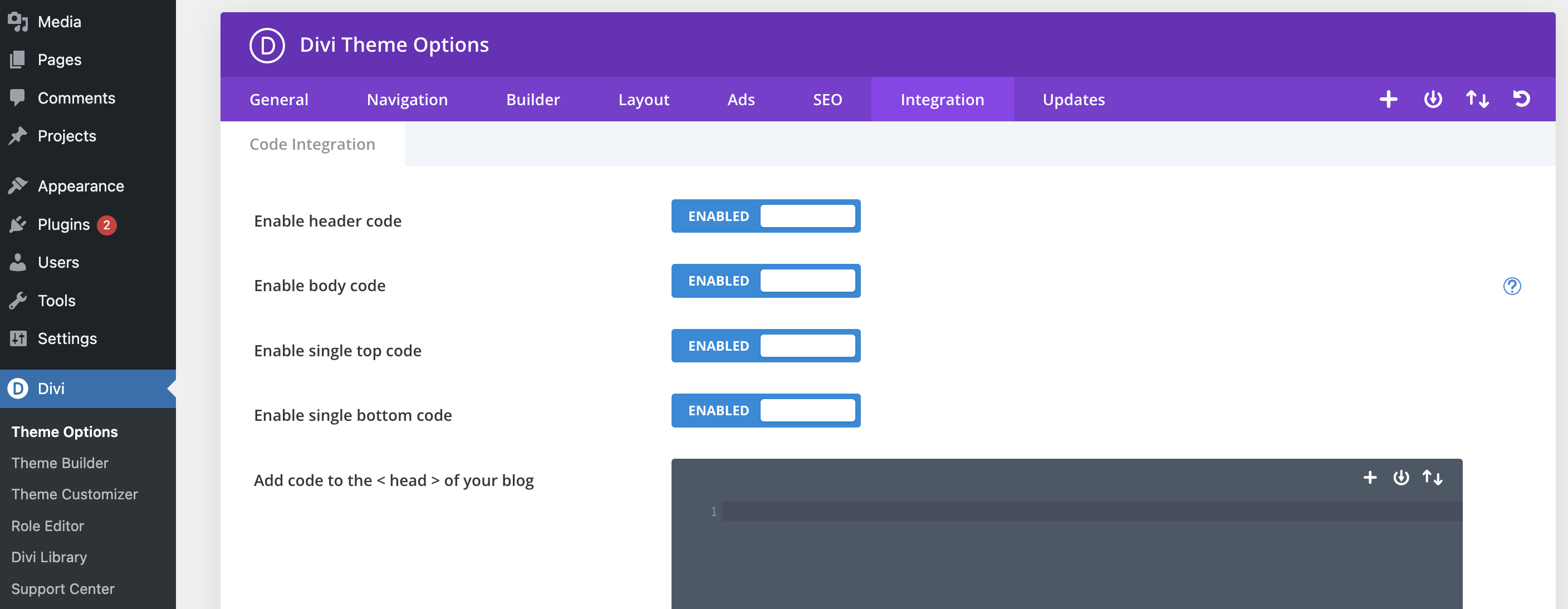The width and height of the screenshot is (1568, 609).
Task: Click into line 1 of the head code editor
Action: click(1090, 512)
